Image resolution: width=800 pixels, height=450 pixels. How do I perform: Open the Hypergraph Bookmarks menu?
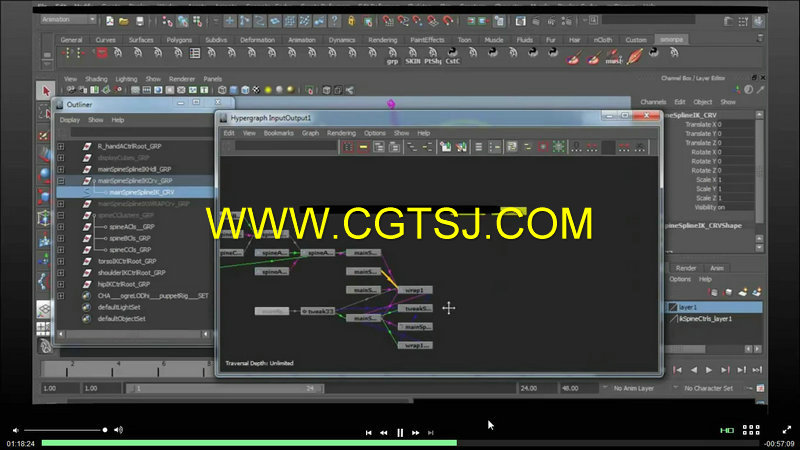point(279,133)
